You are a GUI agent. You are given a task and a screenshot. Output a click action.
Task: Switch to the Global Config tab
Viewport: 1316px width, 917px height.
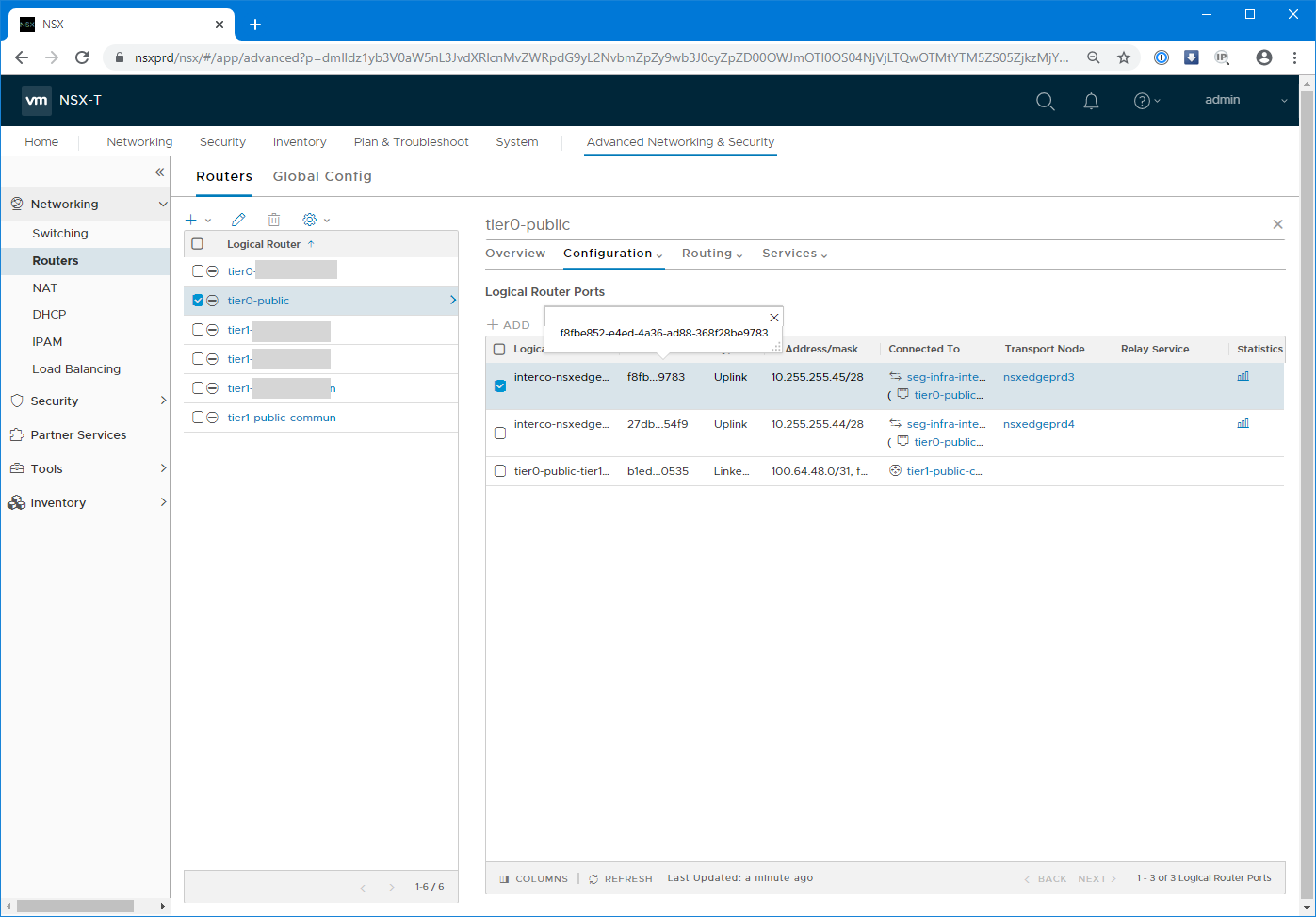(x=322, y=176)
